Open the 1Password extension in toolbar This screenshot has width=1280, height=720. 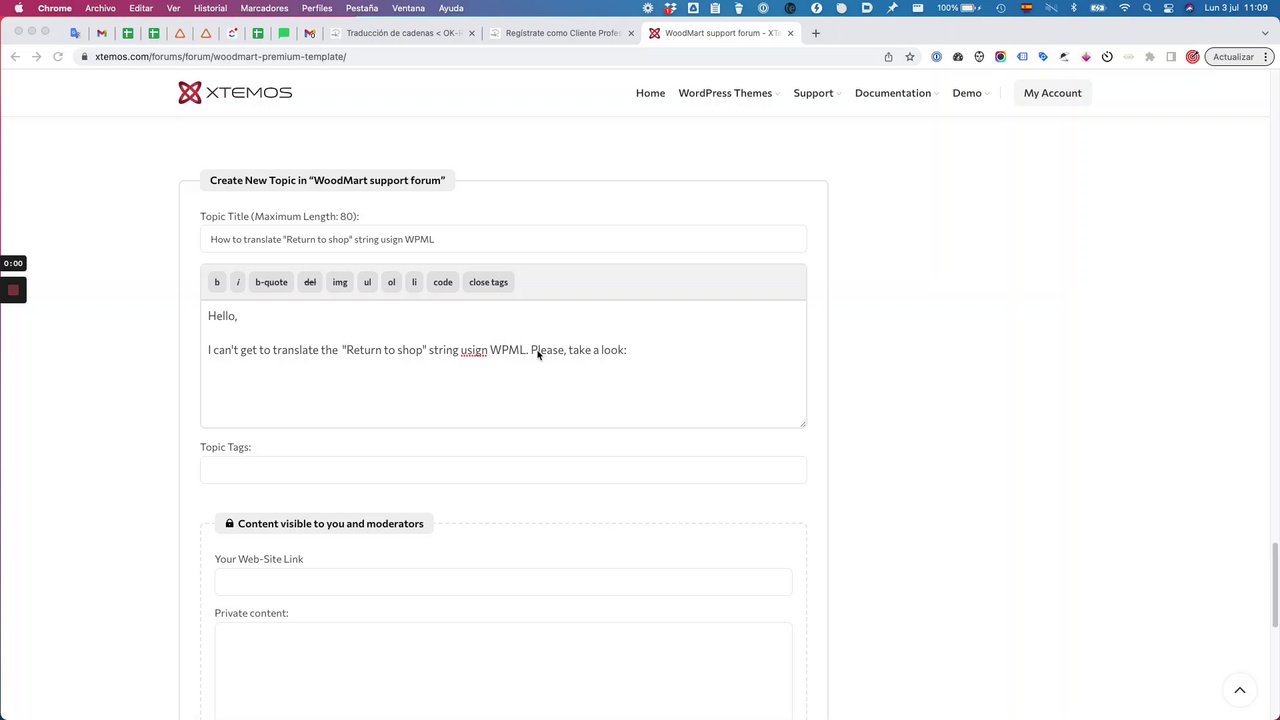point(936,57)
